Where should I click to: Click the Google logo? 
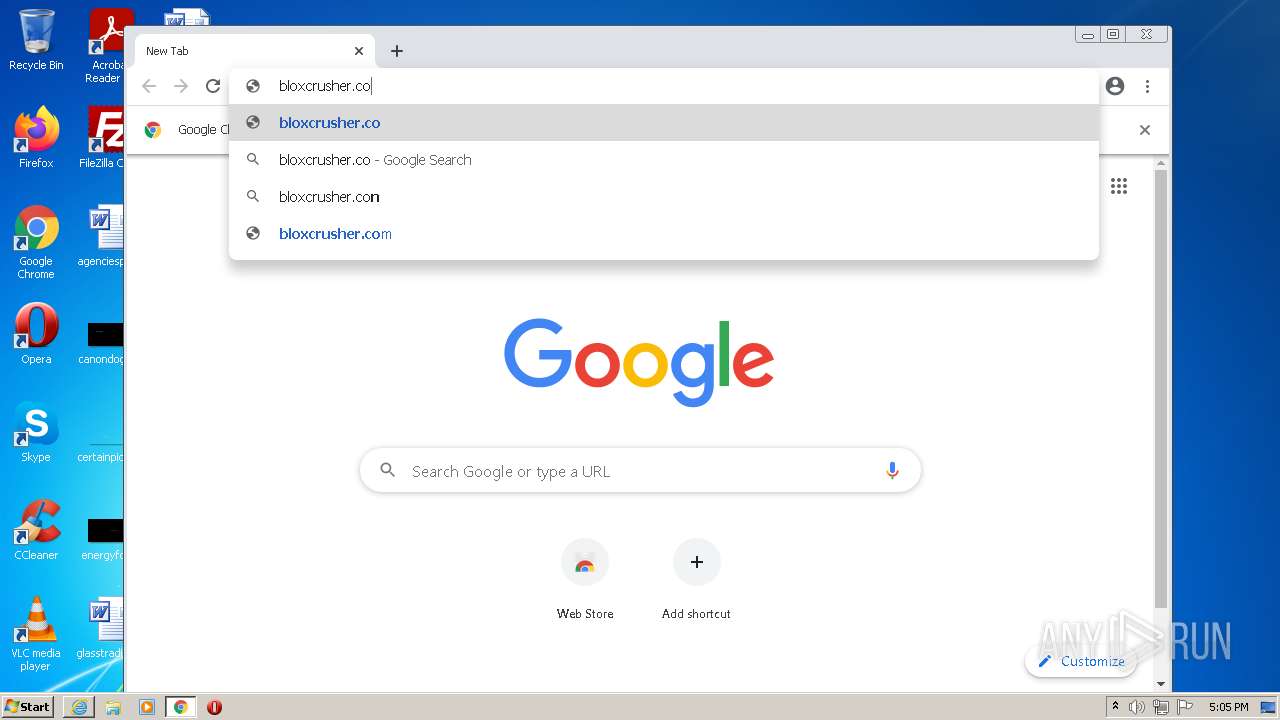pyautogui.click(x=639, y=361)
